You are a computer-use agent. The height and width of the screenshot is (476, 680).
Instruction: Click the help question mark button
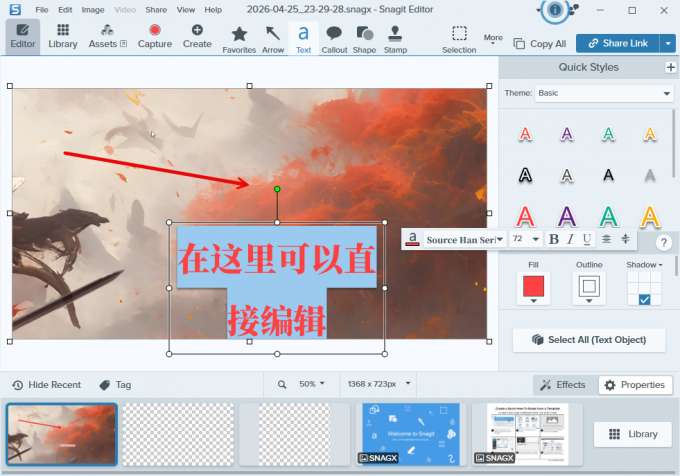point(664,243)
